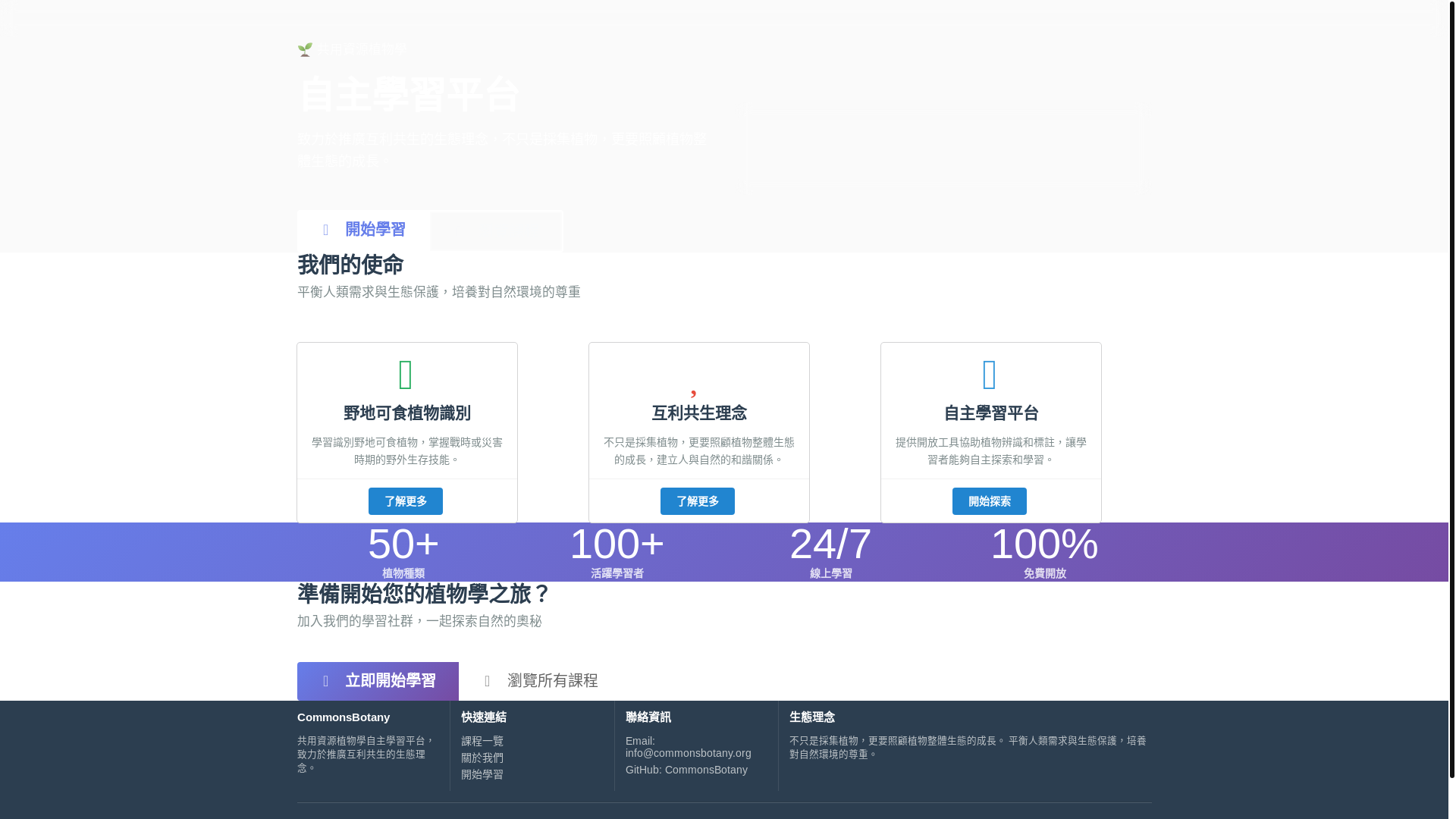Click the icon before 瀏覽所有課程
Image resolution: width=1456 pixels, height=819 pixels.
(x=488, y=681)
